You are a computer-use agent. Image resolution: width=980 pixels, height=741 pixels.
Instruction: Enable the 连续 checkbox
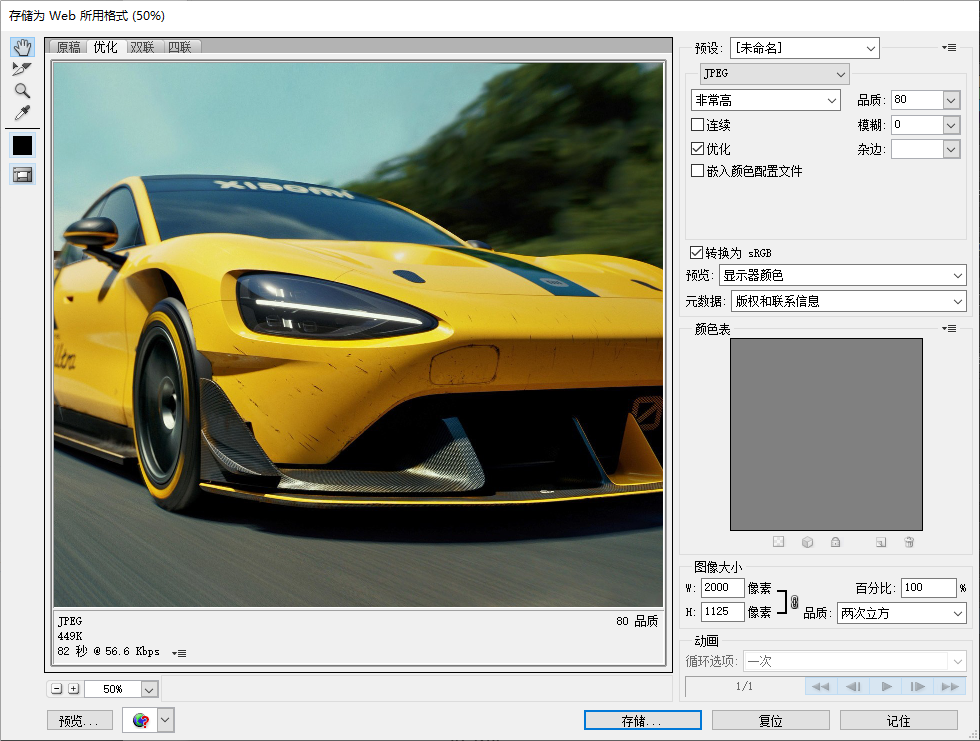[698, 125]
